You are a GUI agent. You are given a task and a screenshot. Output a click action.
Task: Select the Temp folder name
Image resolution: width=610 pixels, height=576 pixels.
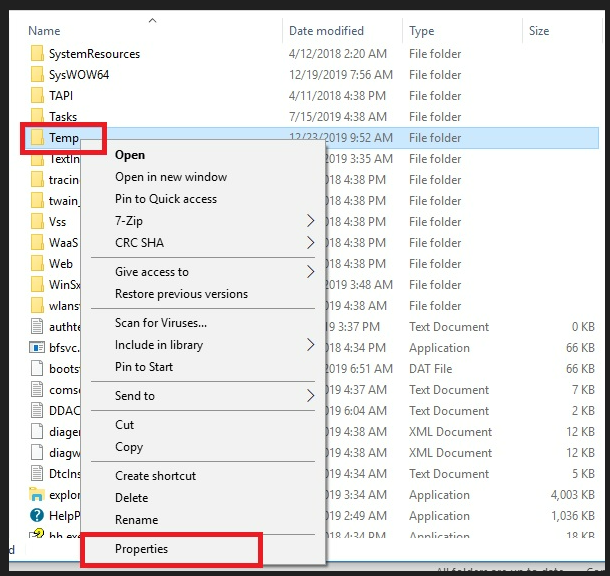tap(64, 138)
